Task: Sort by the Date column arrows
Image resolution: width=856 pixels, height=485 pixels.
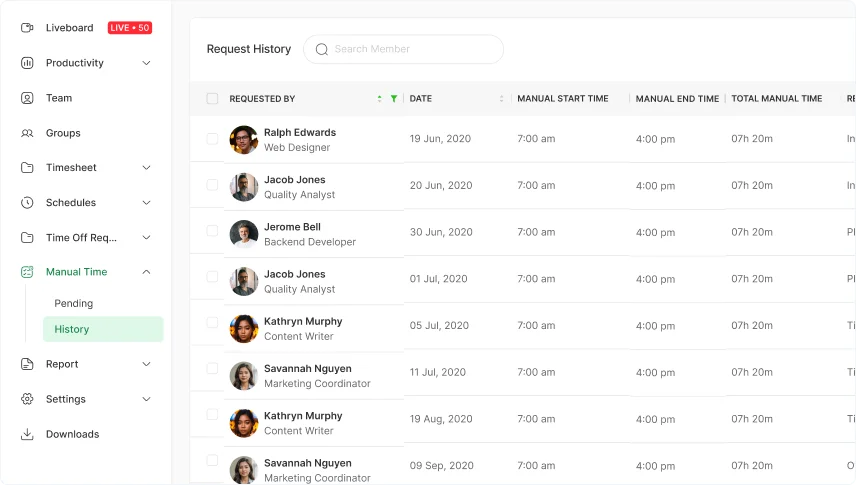Action: pyautogui.click(x=501, y=99)
